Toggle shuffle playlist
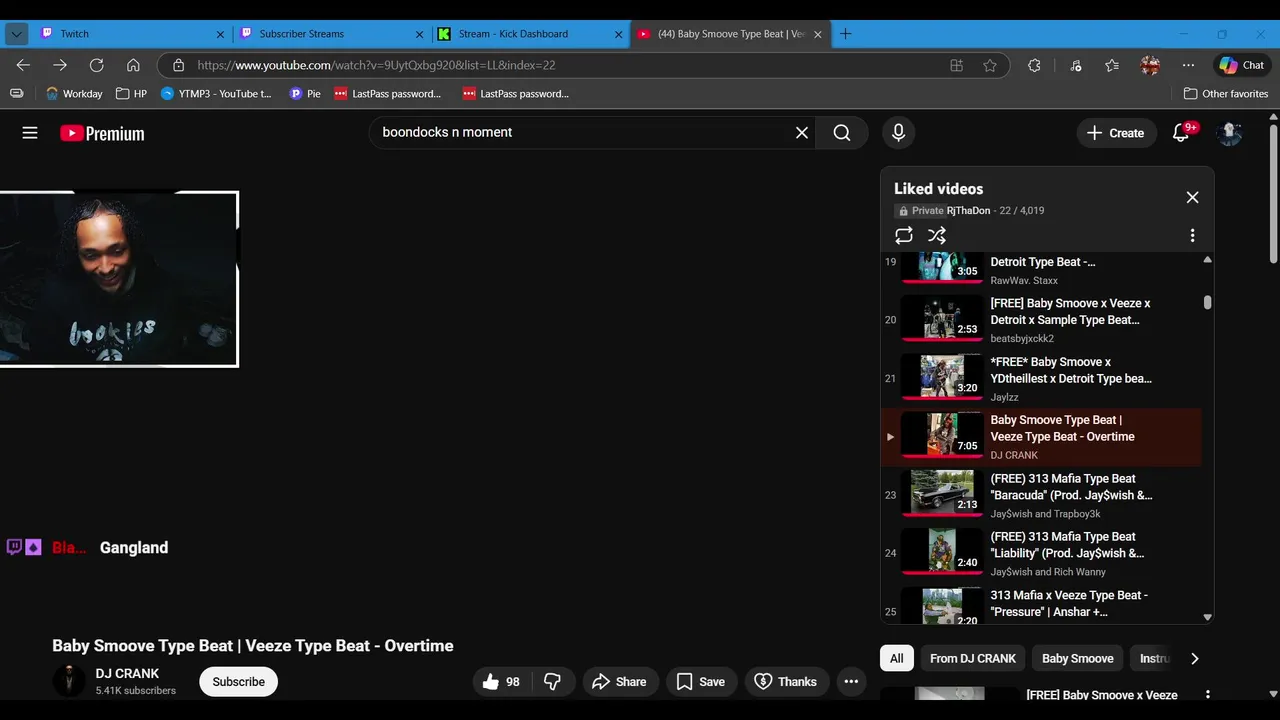Viewport: 1280px width, 720px height. click(937, 235)
